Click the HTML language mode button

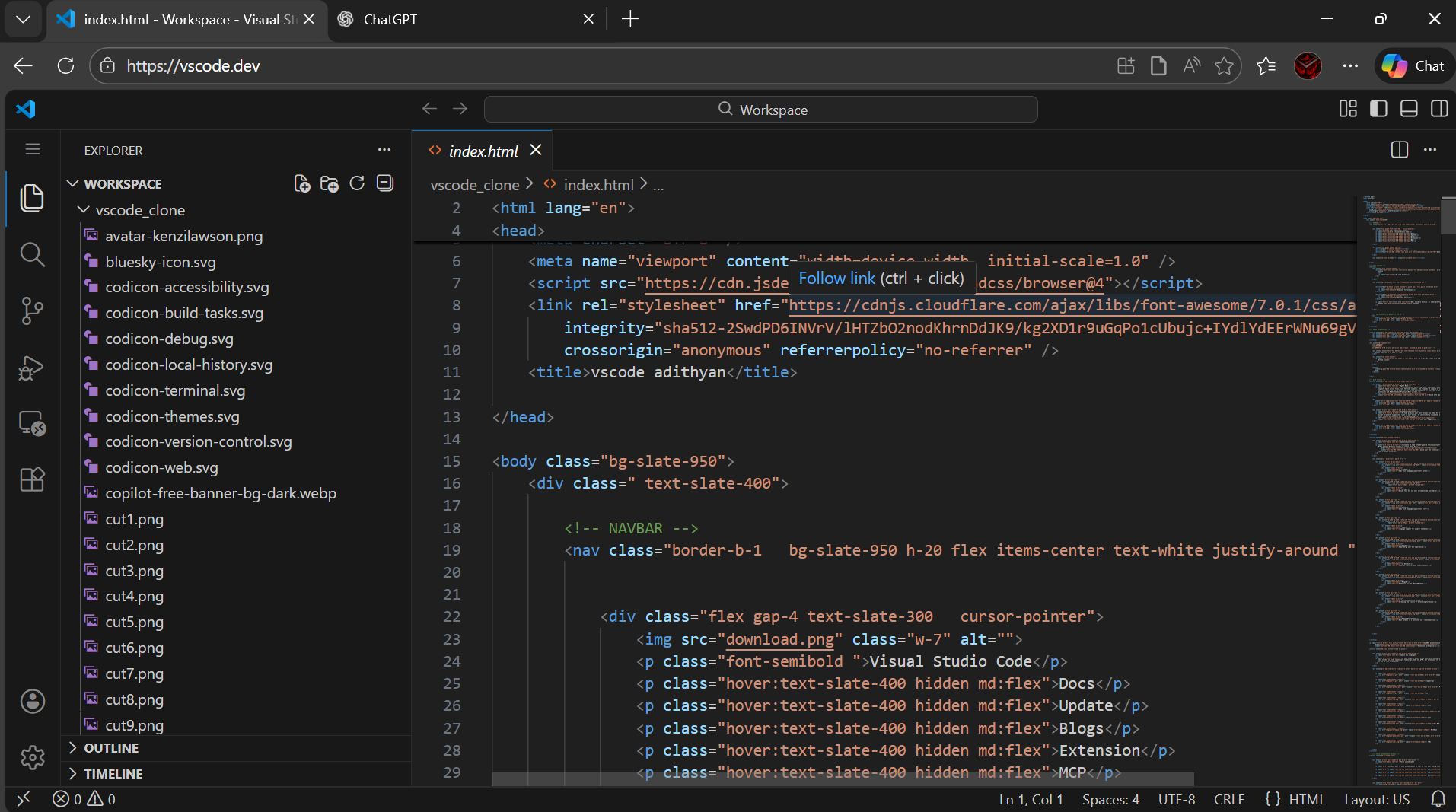click(1307, 799)
